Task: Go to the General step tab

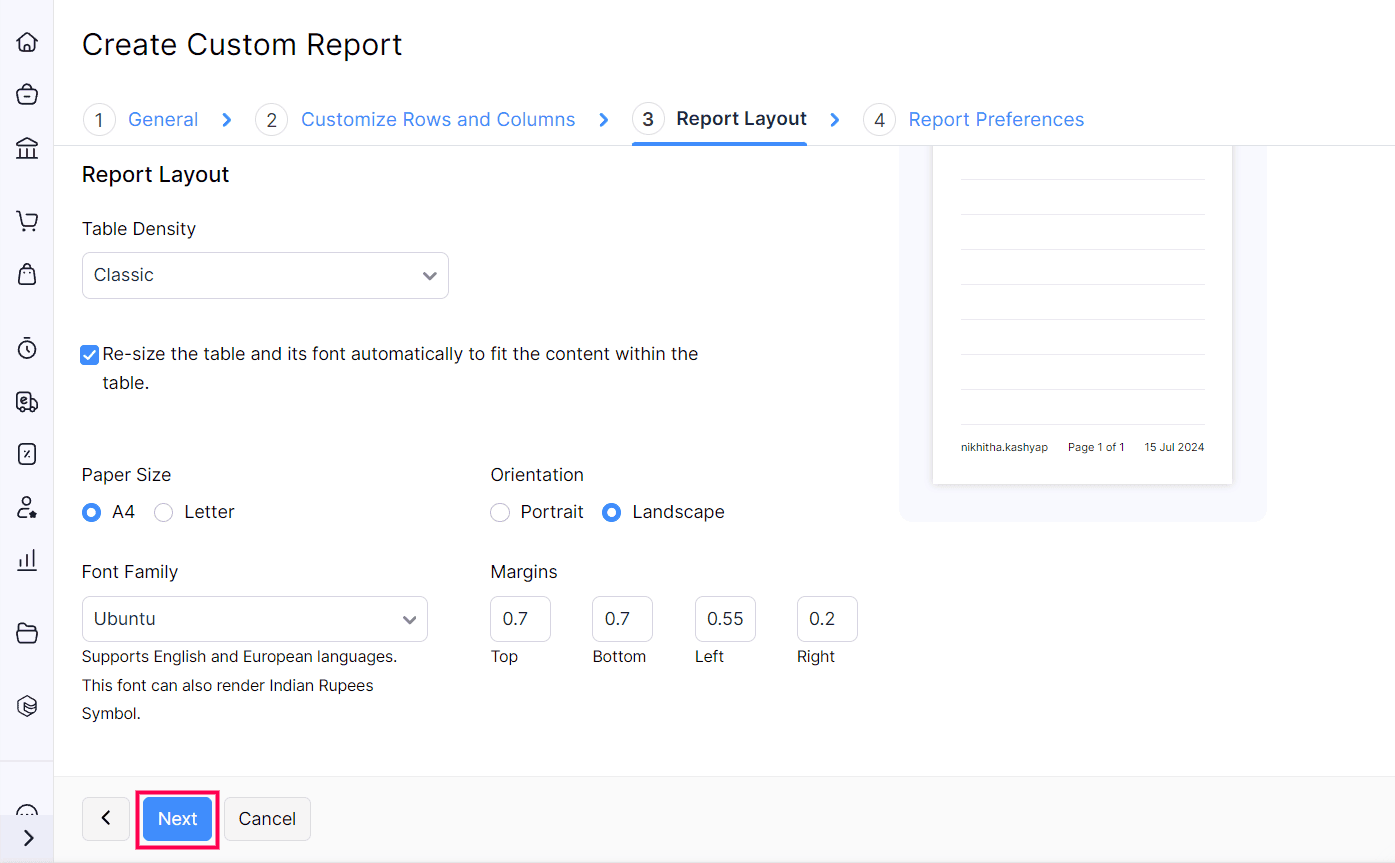Action: point(162,120)
